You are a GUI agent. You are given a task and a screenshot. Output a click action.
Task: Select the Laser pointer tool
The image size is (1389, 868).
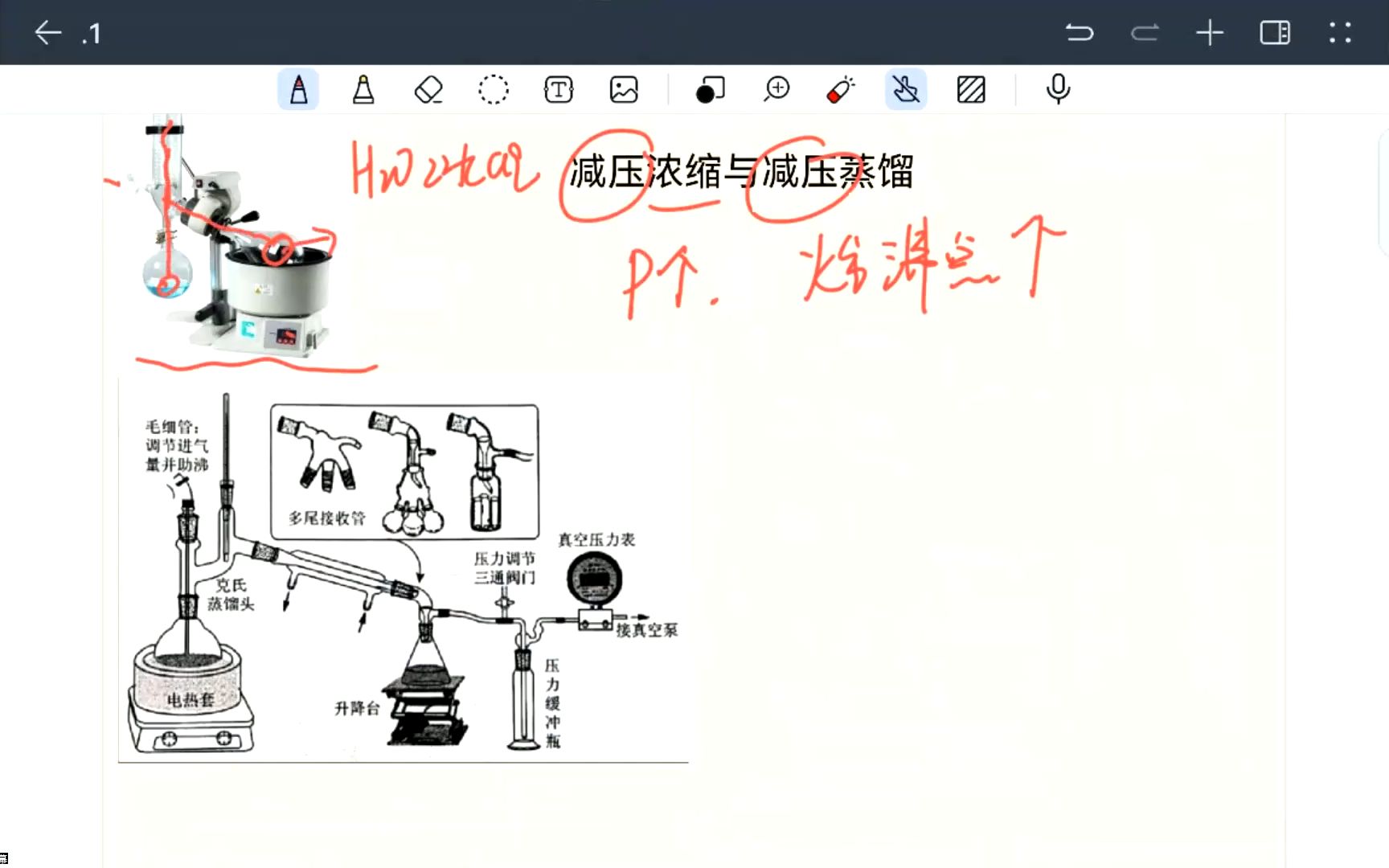point(841,89)
